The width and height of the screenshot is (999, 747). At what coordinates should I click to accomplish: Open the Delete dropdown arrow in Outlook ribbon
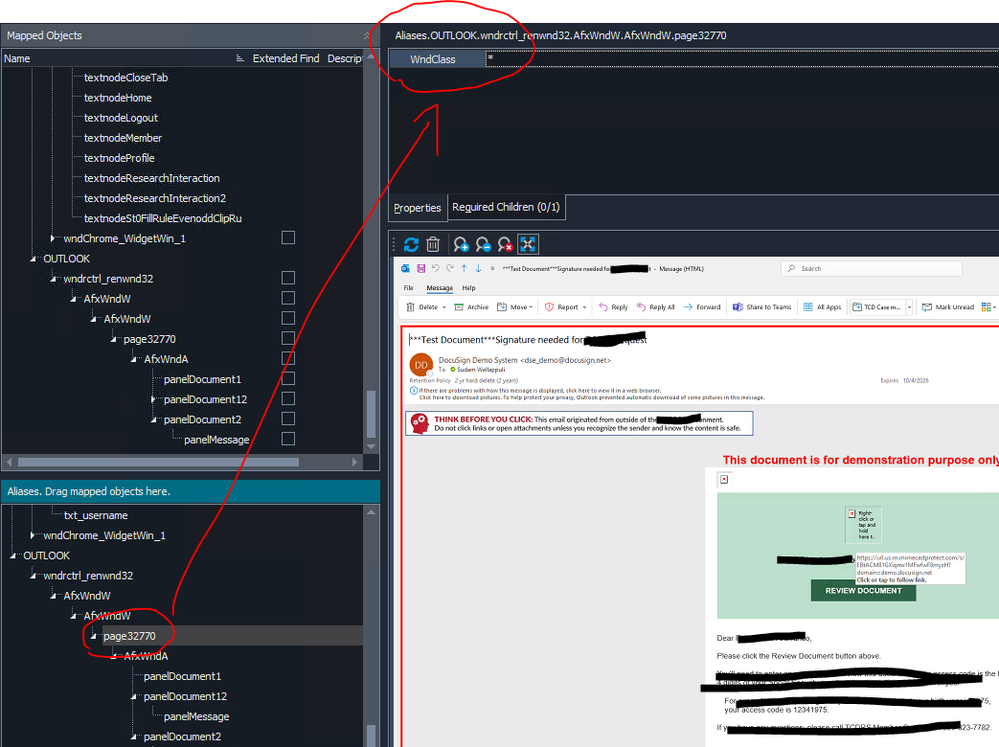(x=443, y=307)
